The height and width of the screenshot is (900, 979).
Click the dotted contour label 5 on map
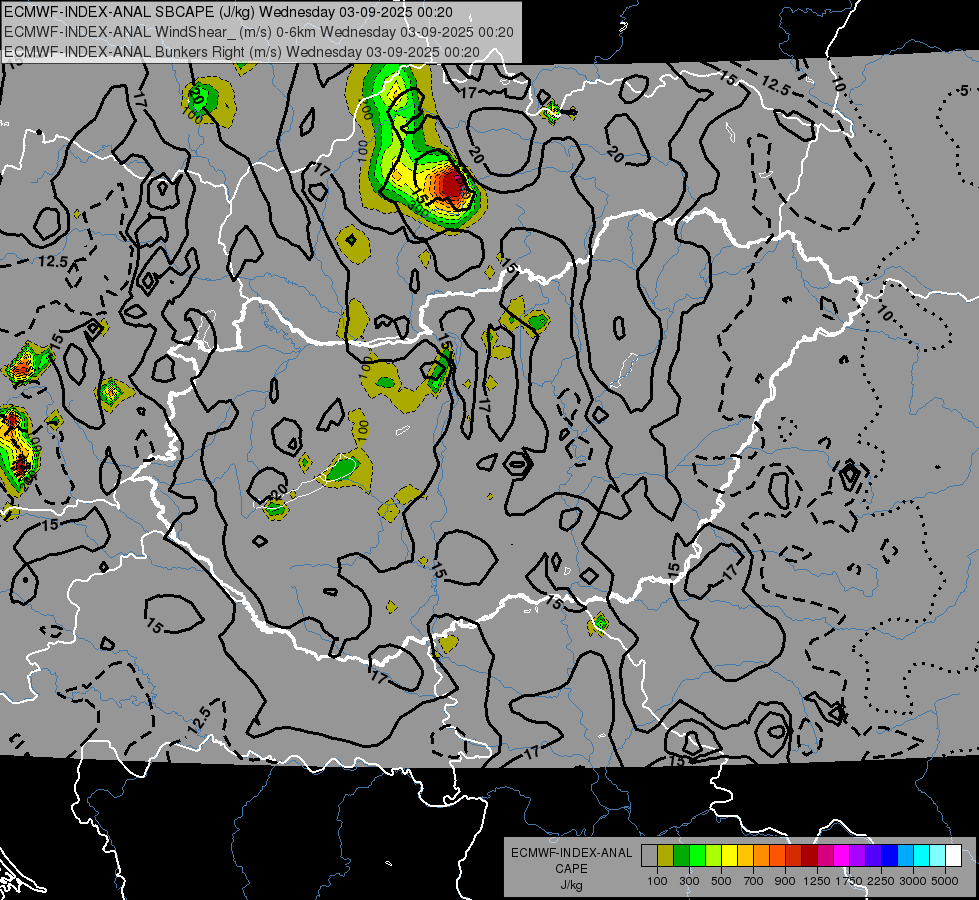click(965, 91)
